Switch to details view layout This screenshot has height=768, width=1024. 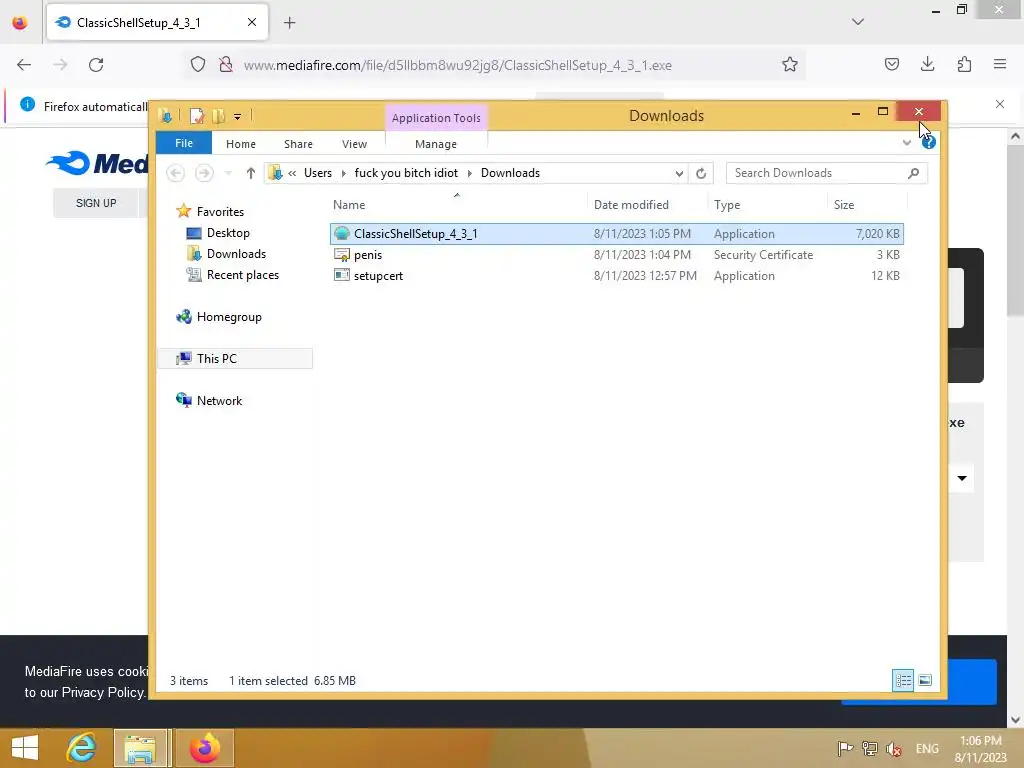pos(903,680)
